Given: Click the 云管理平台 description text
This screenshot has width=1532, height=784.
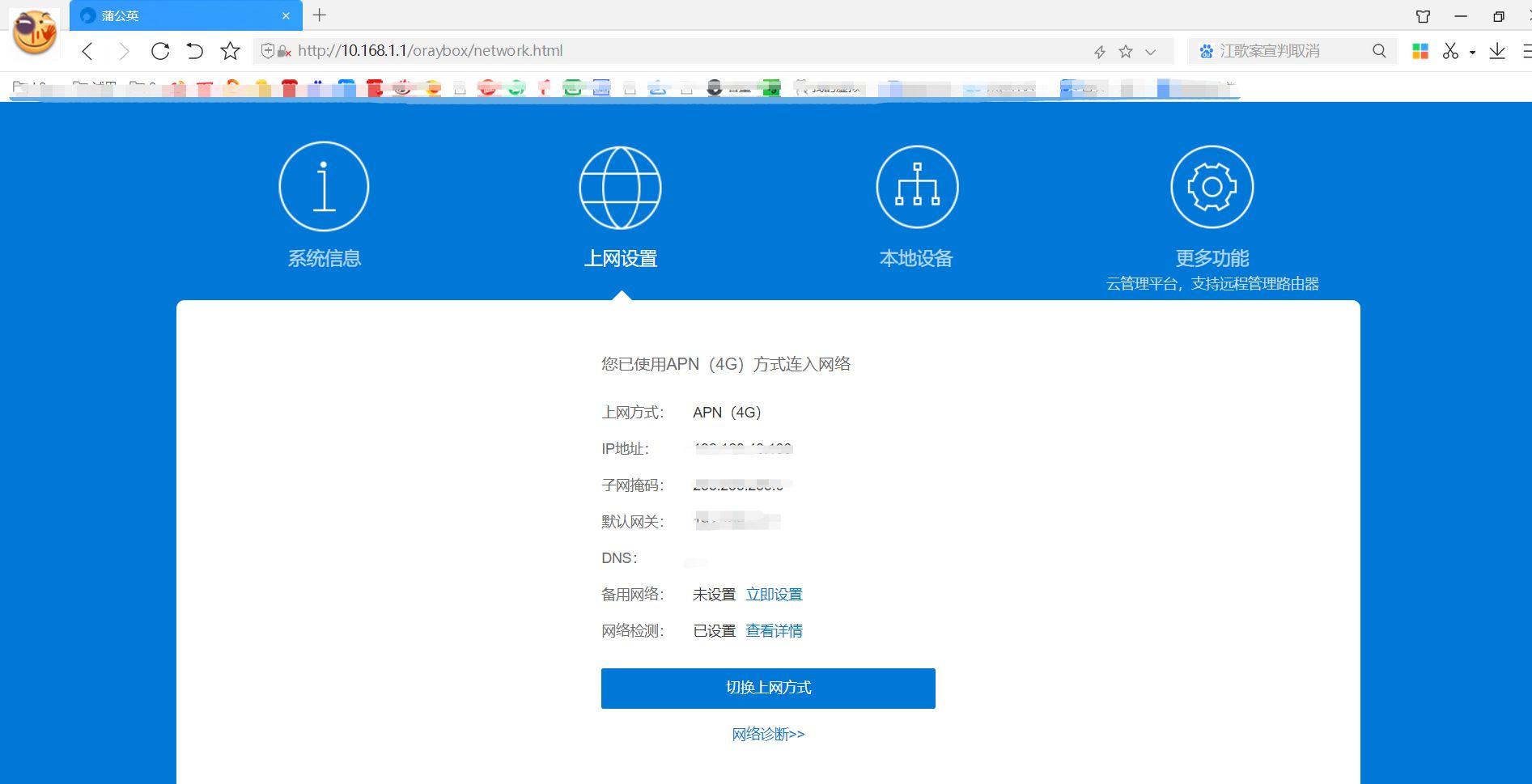Looking at the screenshot, I should [x=1212, y=284].
